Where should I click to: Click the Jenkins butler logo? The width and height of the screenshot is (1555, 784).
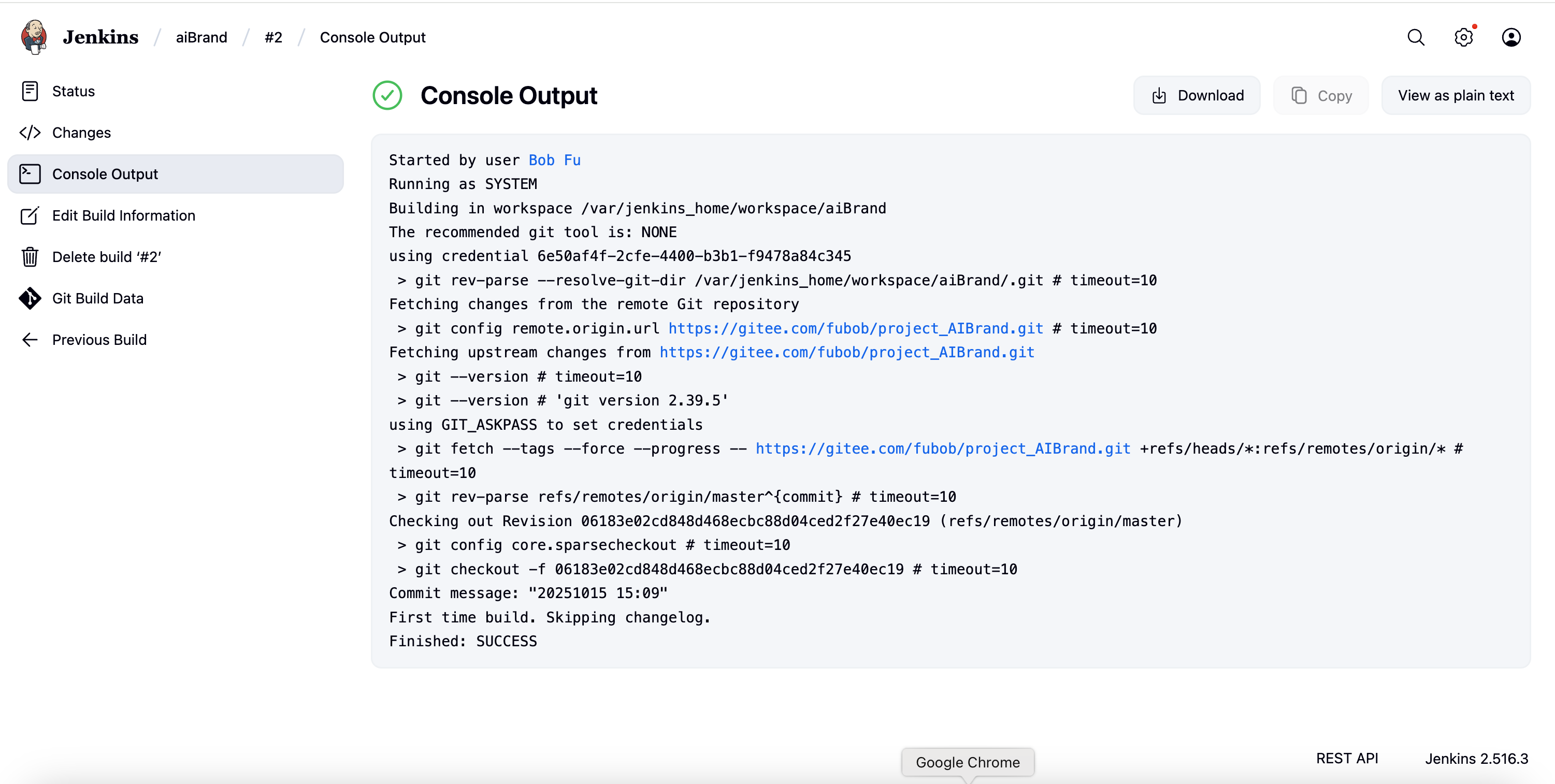(x=34, y=37)
